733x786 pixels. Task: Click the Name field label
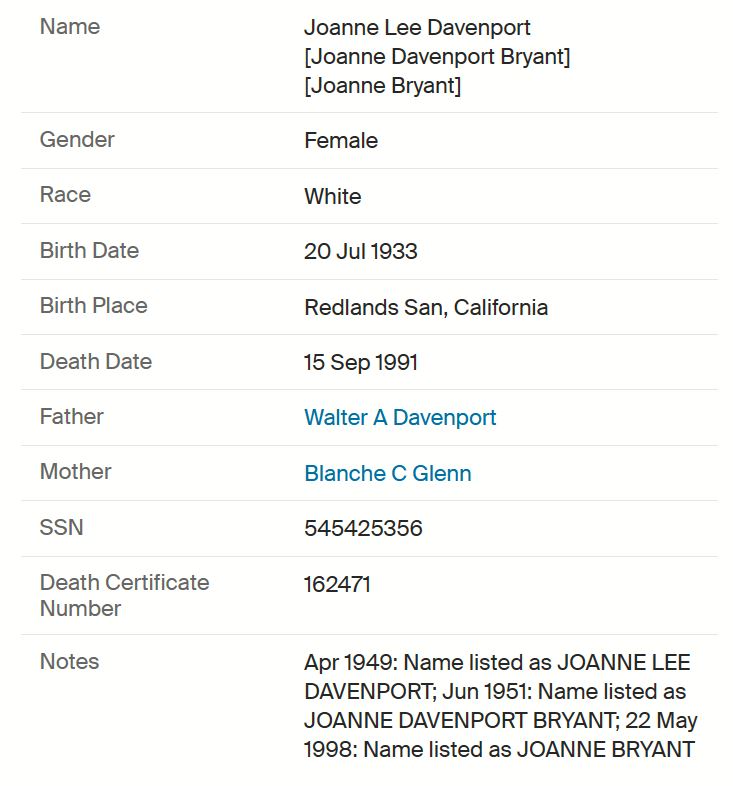(x=70, y=27)
